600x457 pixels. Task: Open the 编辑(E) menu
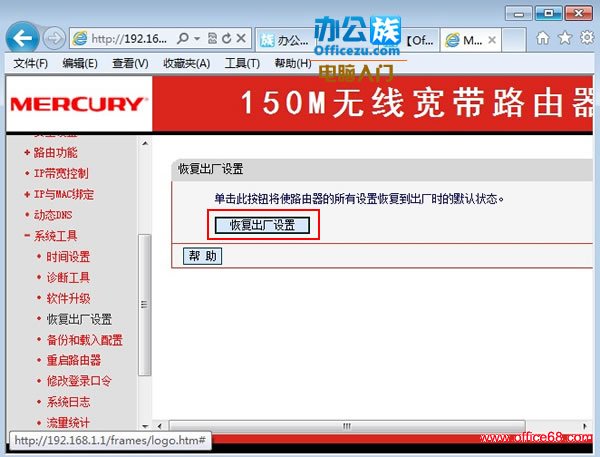(x=80, y=63)
